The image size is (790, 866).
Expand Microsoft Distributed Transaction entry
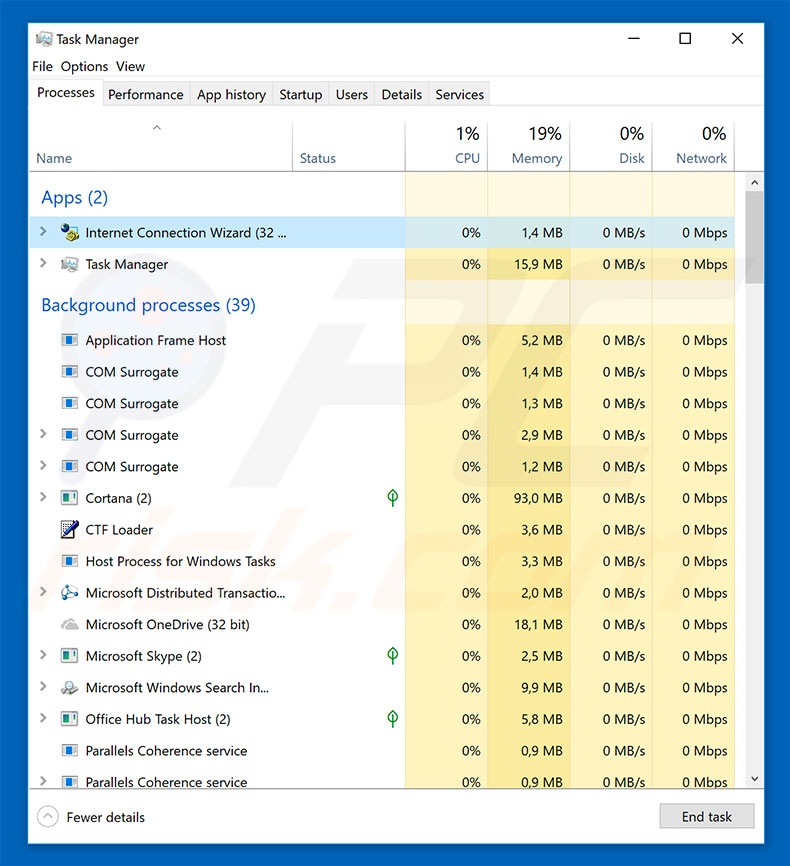(43, 592)
